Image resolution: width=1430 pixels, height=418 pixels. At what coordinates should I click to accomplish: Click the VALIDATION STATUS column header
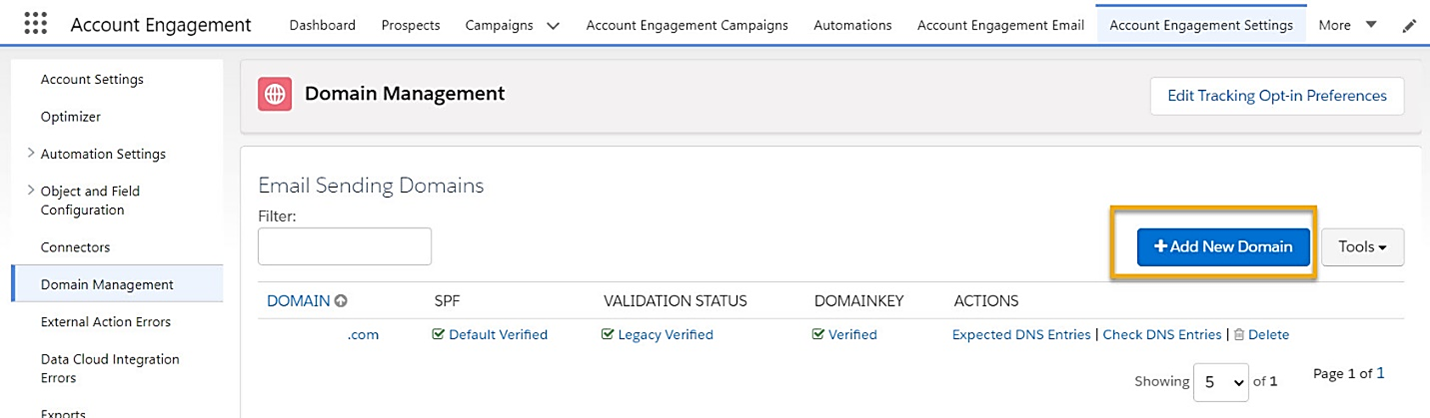point(675,301)
